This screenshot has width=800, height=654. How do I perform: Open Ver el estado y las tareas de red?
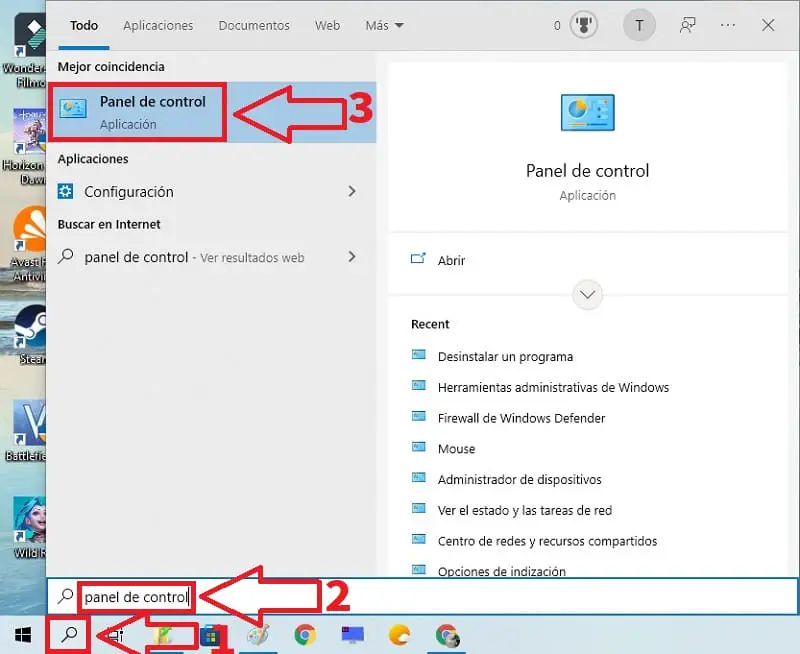[524, 510]
